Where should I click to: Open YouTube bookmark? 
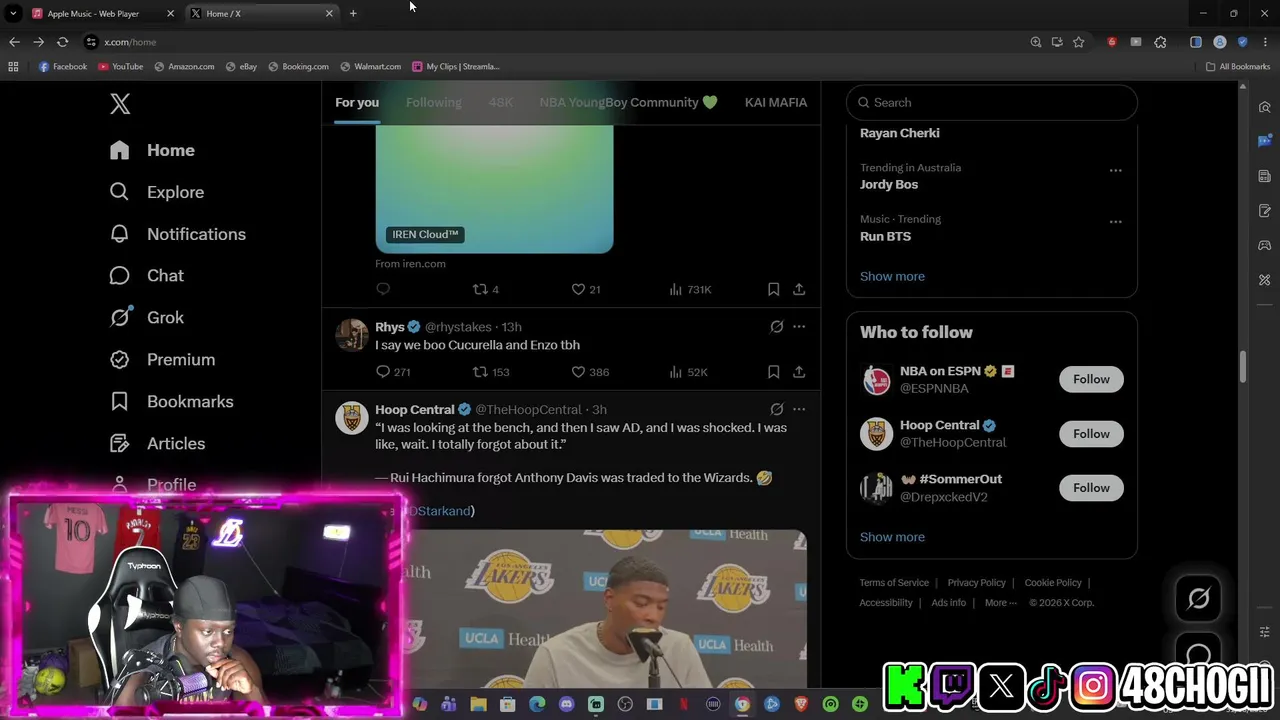click(x=120, y=67)
